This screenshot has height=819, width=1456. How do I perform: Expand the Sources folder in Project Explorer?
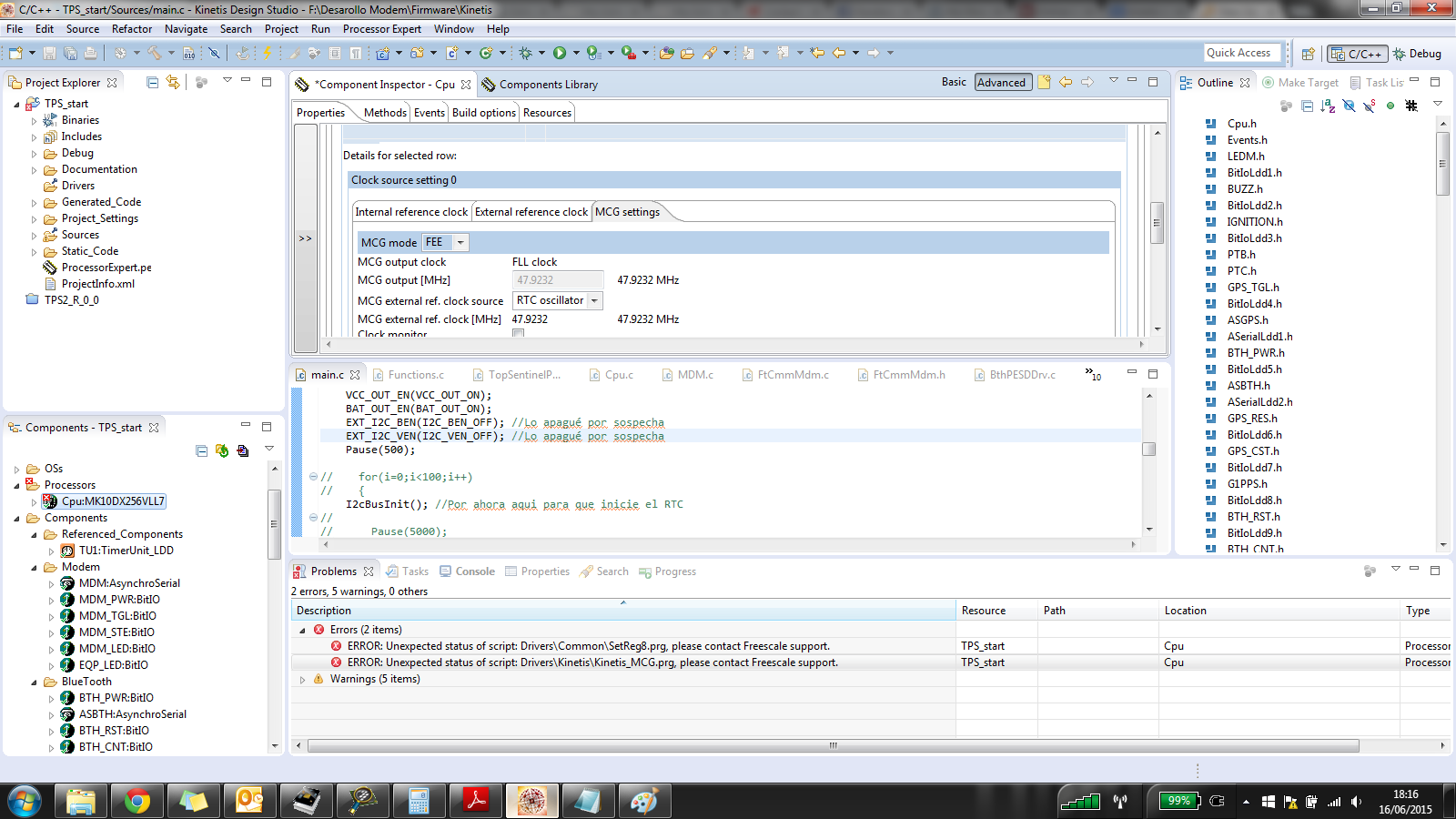35,235
